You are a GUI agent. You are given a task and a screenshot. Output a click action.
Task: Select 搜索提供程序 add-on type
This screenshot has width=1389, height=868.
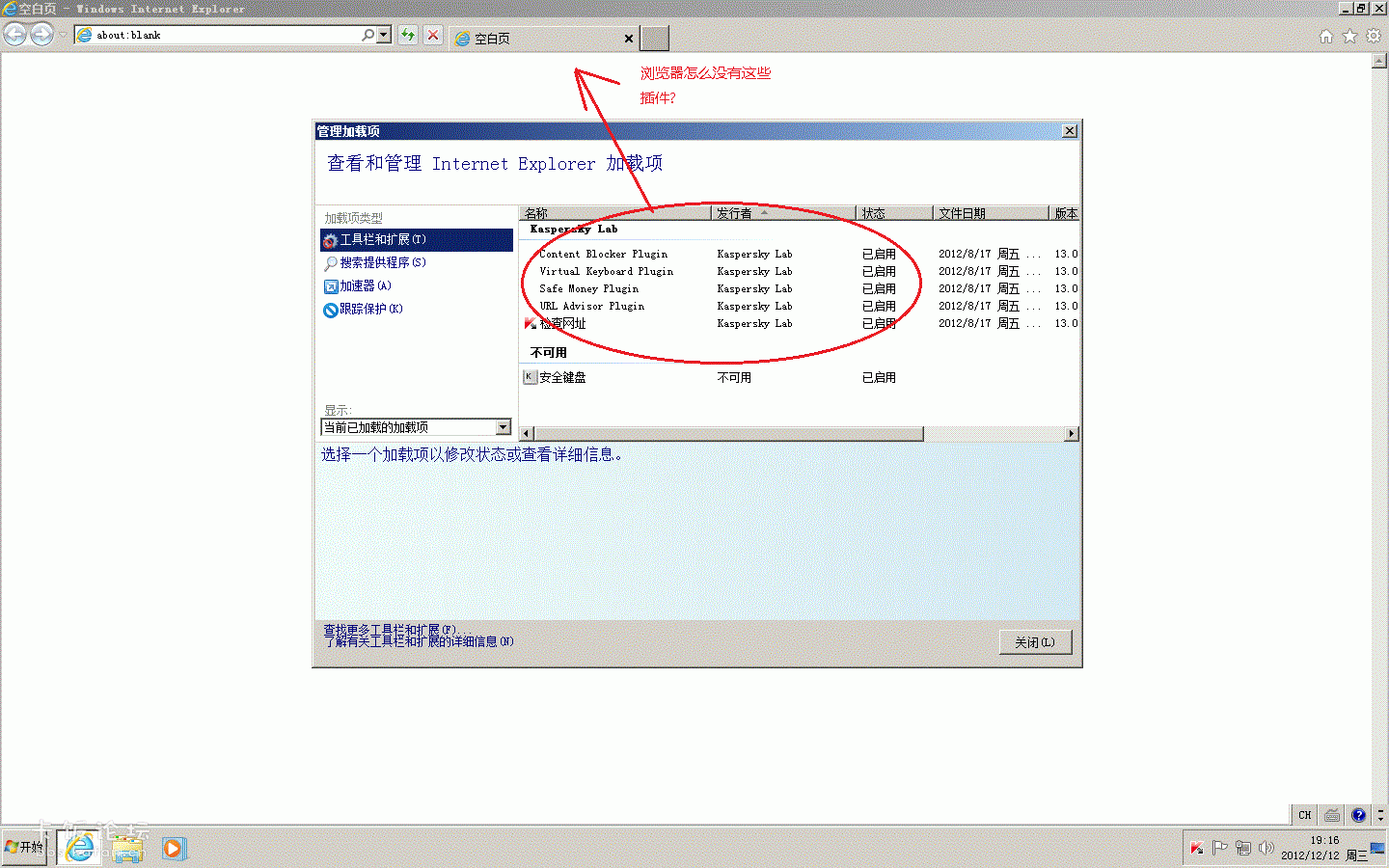(417, 262)
